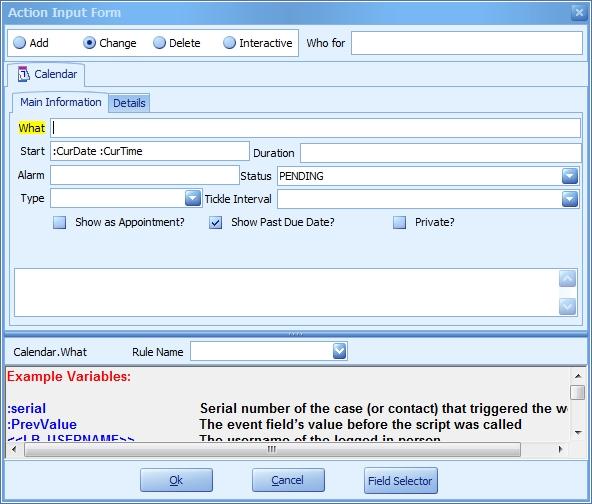Screen dimensions: 592x504
Task: Click the :PrevValue variable text
Action: click(42, 424)
